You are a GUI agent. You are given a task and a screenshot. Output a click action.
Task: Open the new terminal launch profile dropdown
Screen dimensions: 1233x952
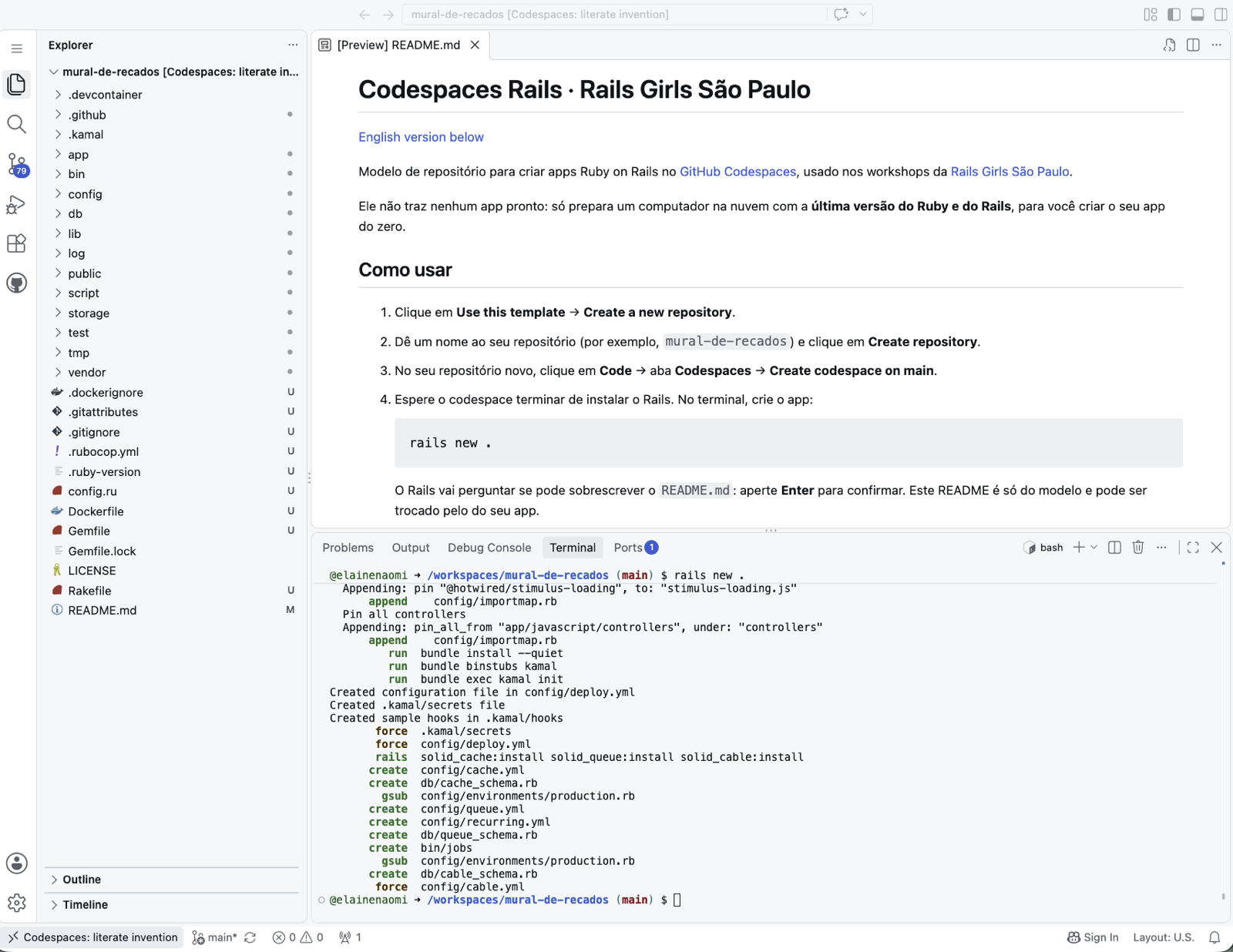(1094, 548)
